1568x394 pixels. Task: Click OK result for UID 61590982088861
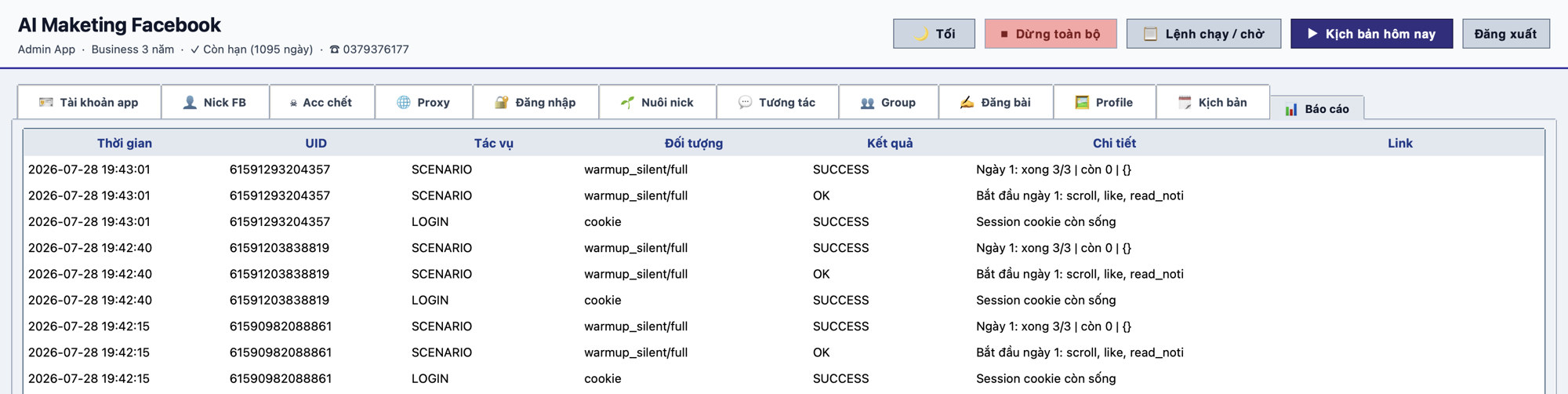[x=821, y=352]
